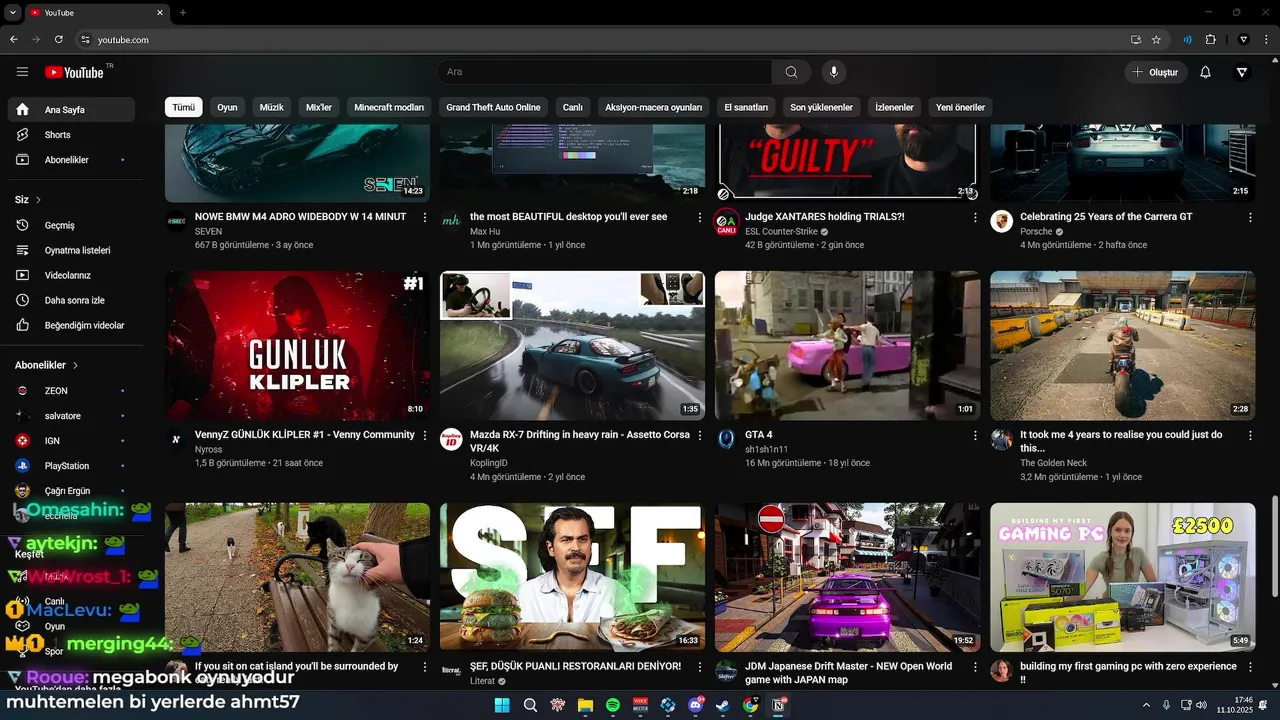Select the Son yüklenenler chip
Screen dimensions: 1280x720
(821, 107)
